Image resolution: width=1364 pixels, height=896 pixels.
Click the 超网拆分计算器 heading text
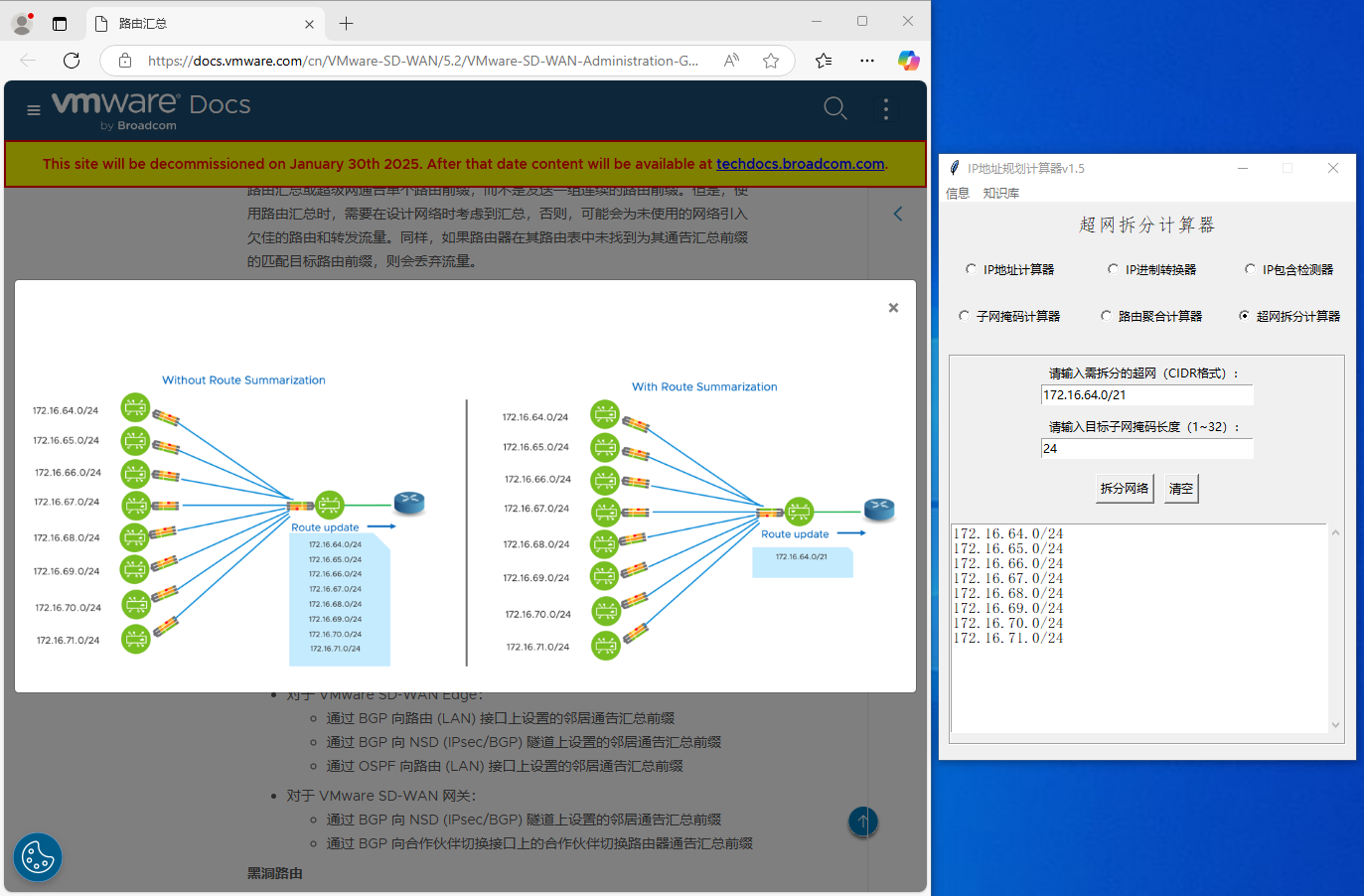(1146, 225)
